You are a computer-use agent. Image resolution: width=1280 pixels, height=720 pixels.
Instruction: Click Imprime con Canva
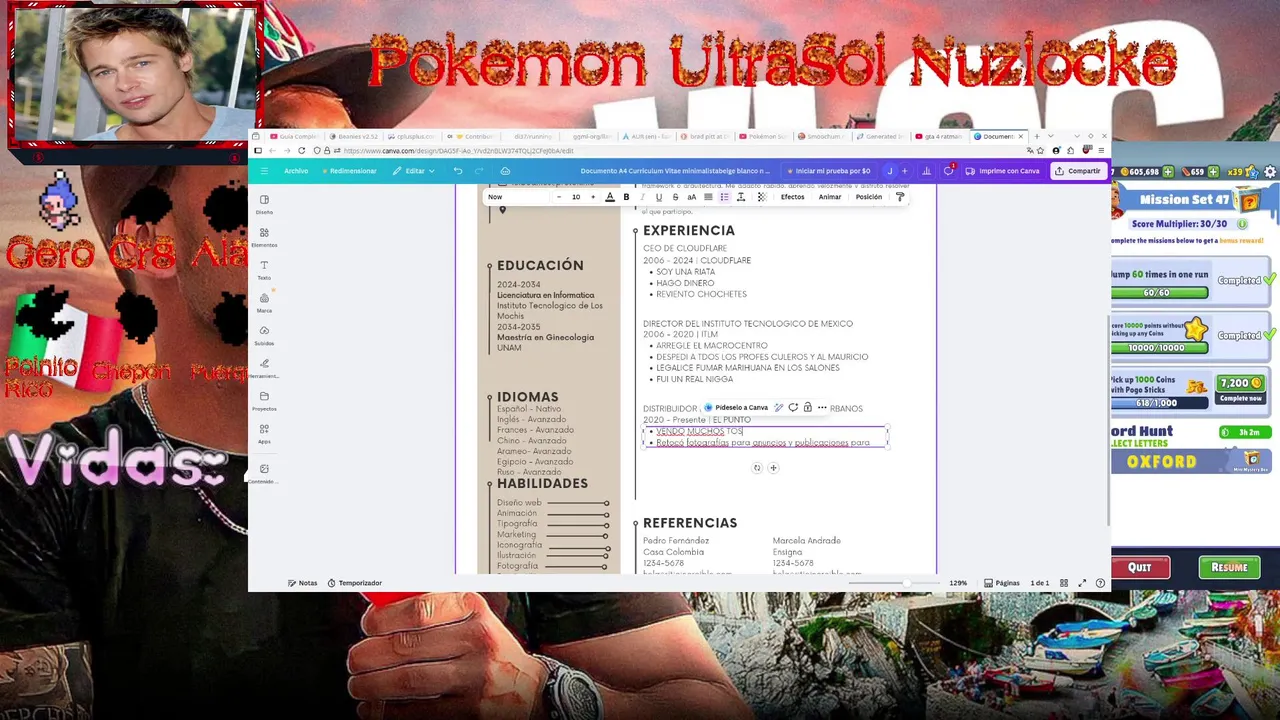click(x=1002, y=171)
